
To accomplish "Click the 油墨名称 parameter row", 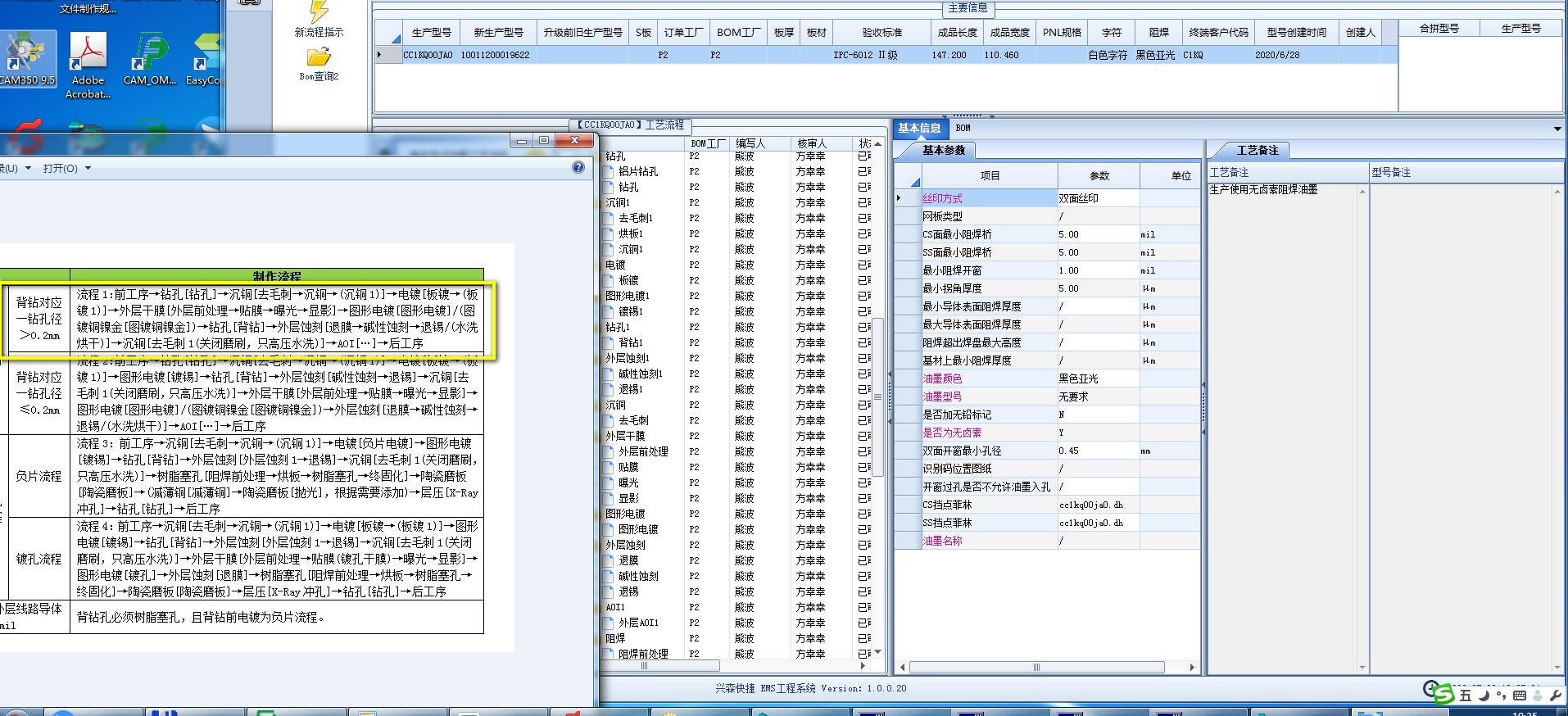I will click(x=1047, y=541).
